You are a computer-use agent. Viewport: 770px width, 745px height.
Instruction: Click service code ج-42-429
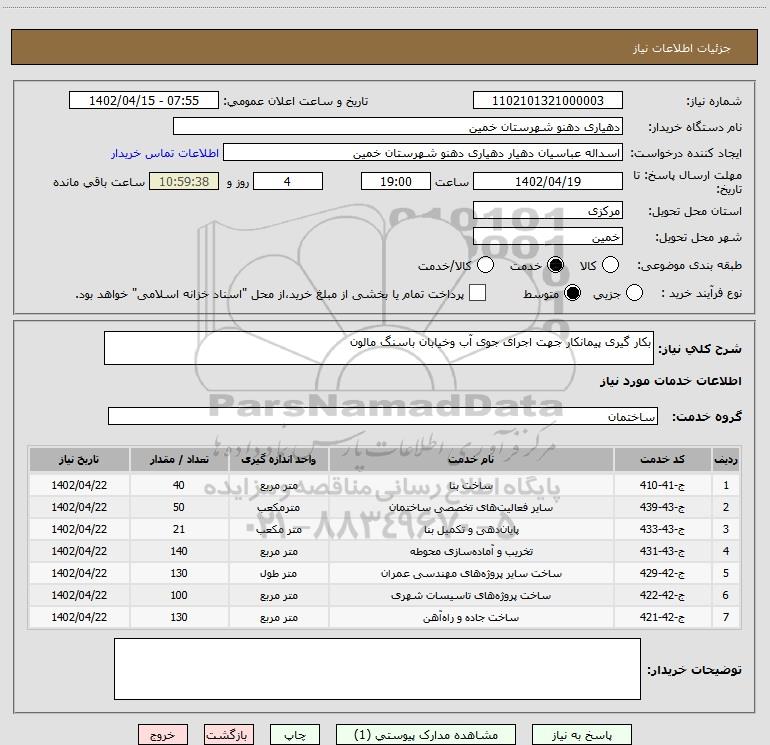(x=662, y=573)
